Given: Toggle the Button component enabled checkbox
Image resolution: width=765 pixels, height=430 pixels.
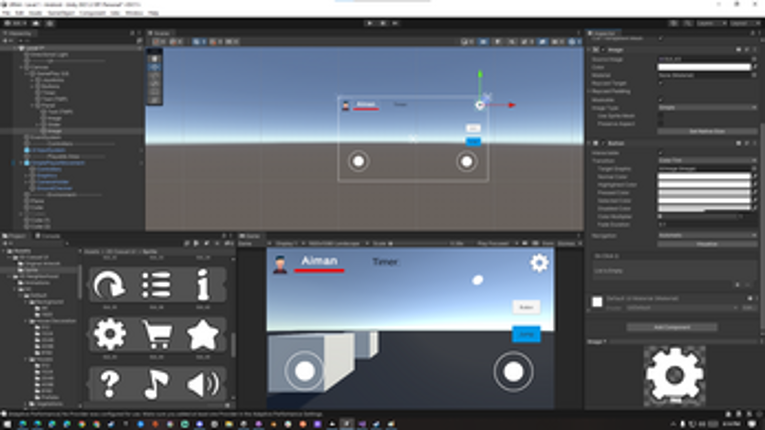Looking at the screenshot, I should (603, 143).
